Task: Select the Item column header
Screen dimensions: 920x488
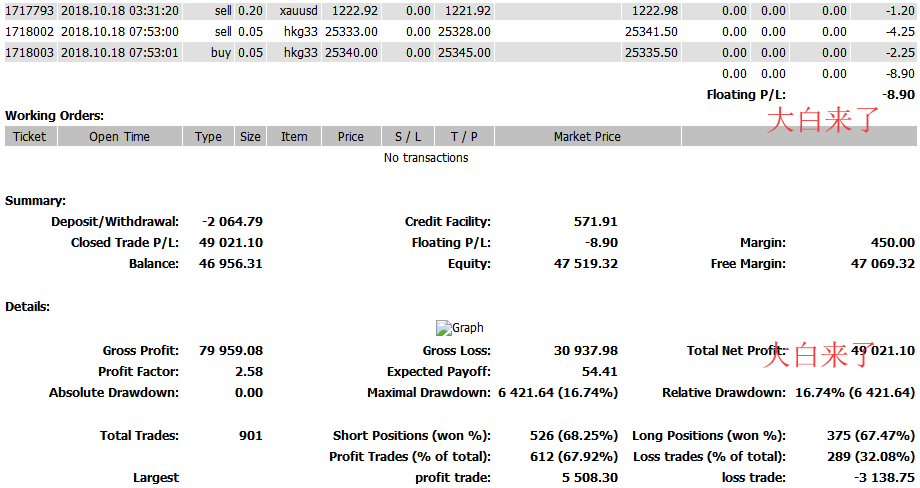Action: 294,137
